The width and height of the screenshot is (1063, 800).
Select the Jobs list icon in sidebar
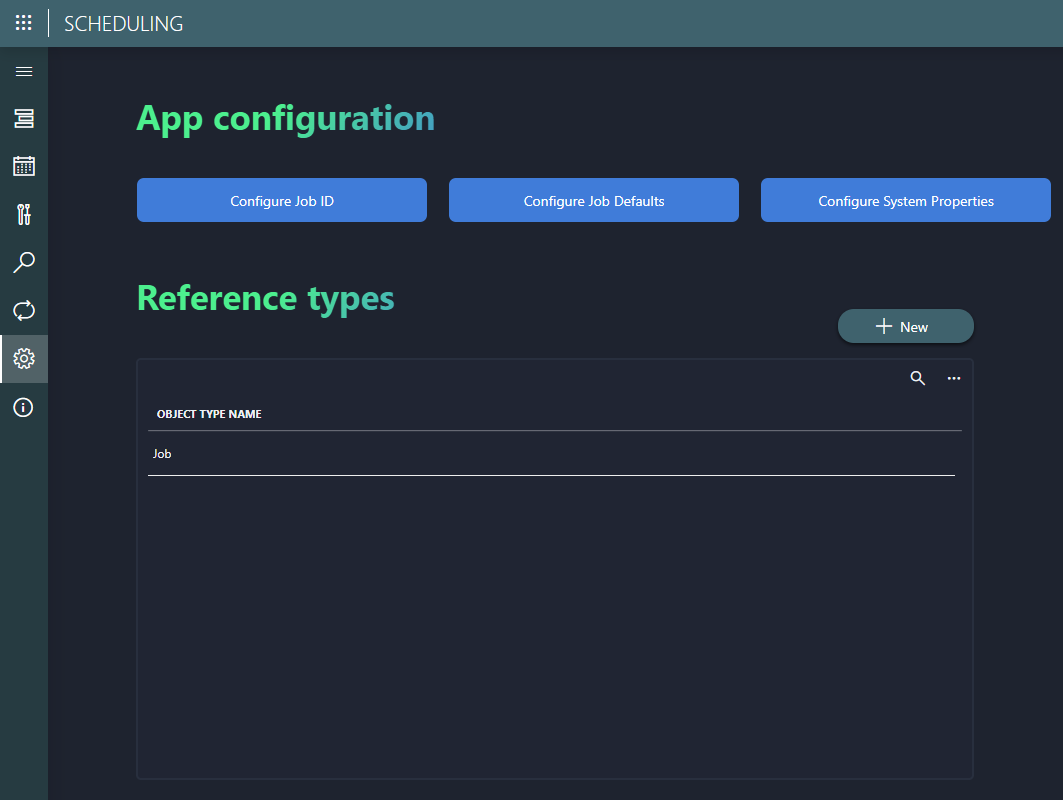[23, 118]
